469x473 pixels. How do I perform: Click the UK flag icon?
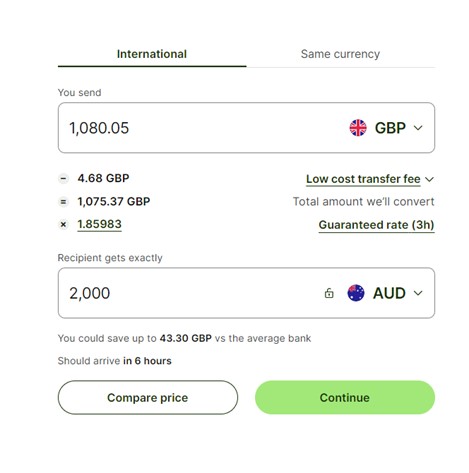358,128
